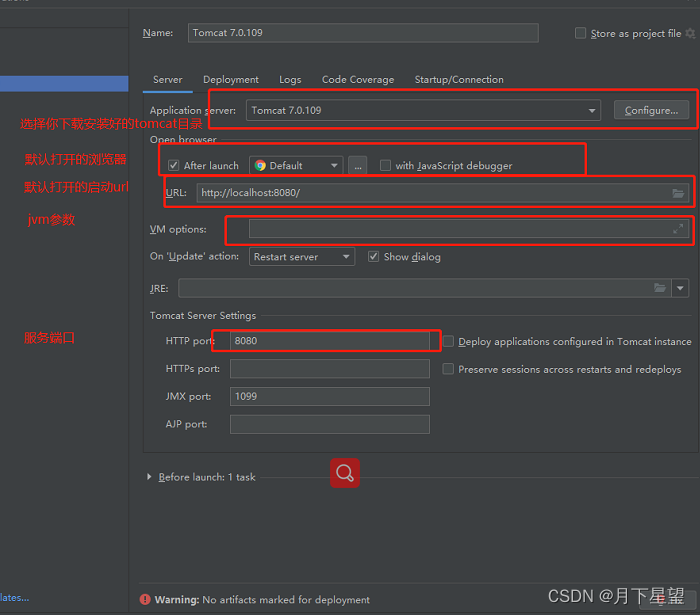Open the Default browser dropdown
700x615 pixels.
pos(296,166)
